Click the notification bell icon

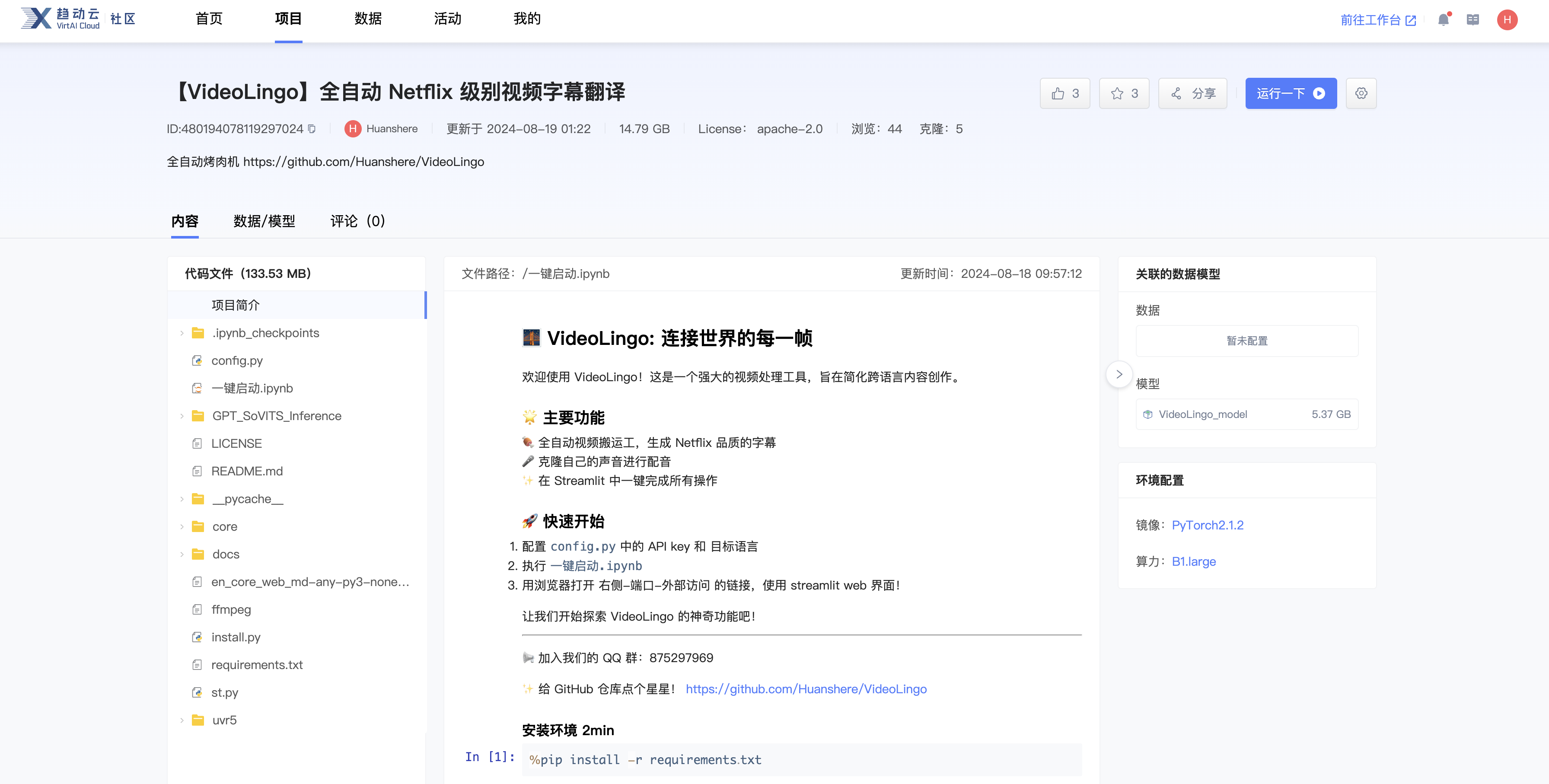point(1443,20)
